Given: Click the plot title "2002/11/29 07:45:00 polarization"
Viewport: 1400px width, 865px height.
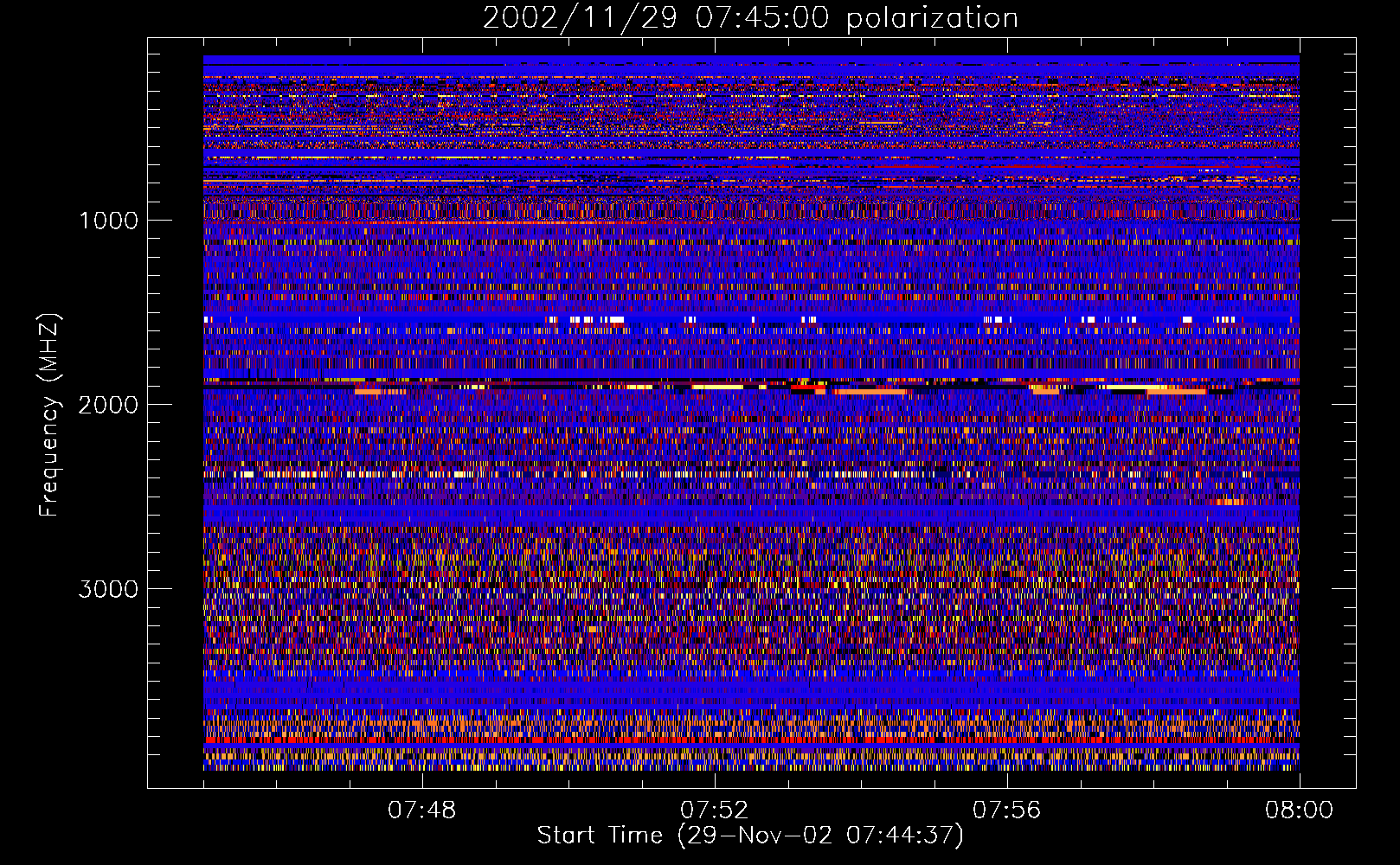Looking at the screenshot, I should click(x=750, y=18).
